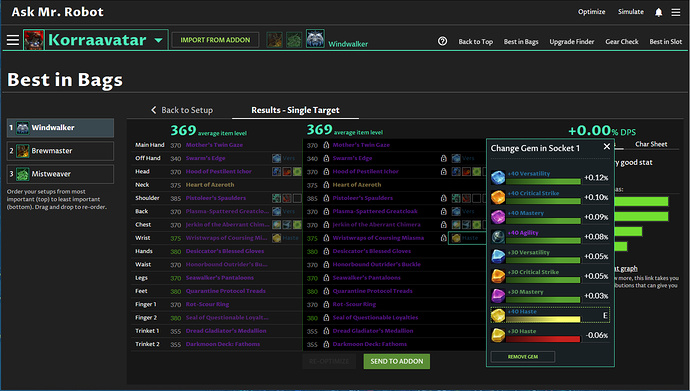Open Quarantine Protocol Treads in right column
Viewport: 690px width, 391px height.
tap(372, 291)
